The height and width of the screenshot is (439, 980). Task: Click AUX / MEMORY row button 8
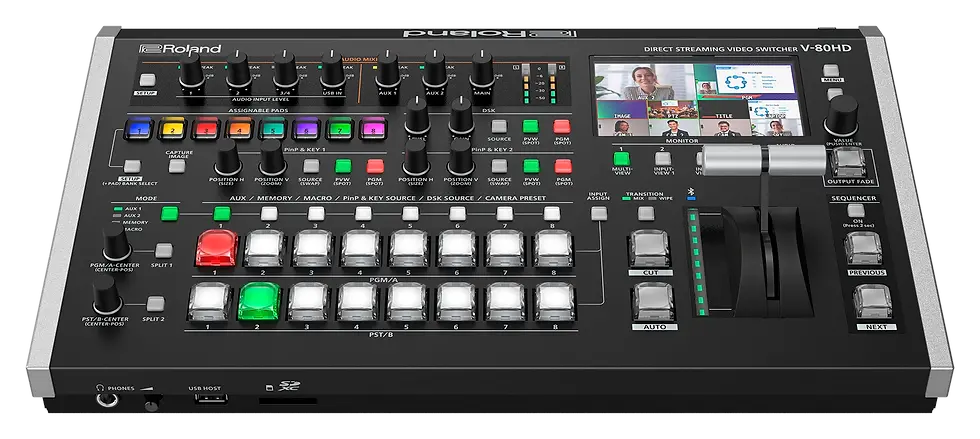click(551, 214)
